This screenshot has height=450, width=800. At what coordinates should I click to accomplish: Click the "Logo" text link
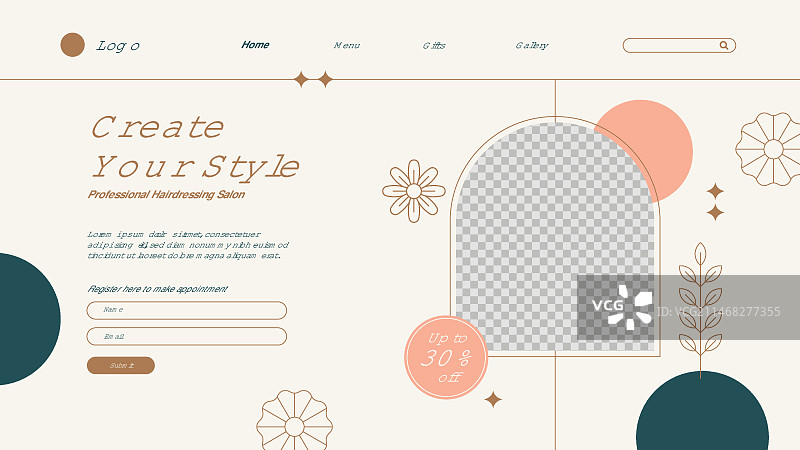tap(118, 46)
